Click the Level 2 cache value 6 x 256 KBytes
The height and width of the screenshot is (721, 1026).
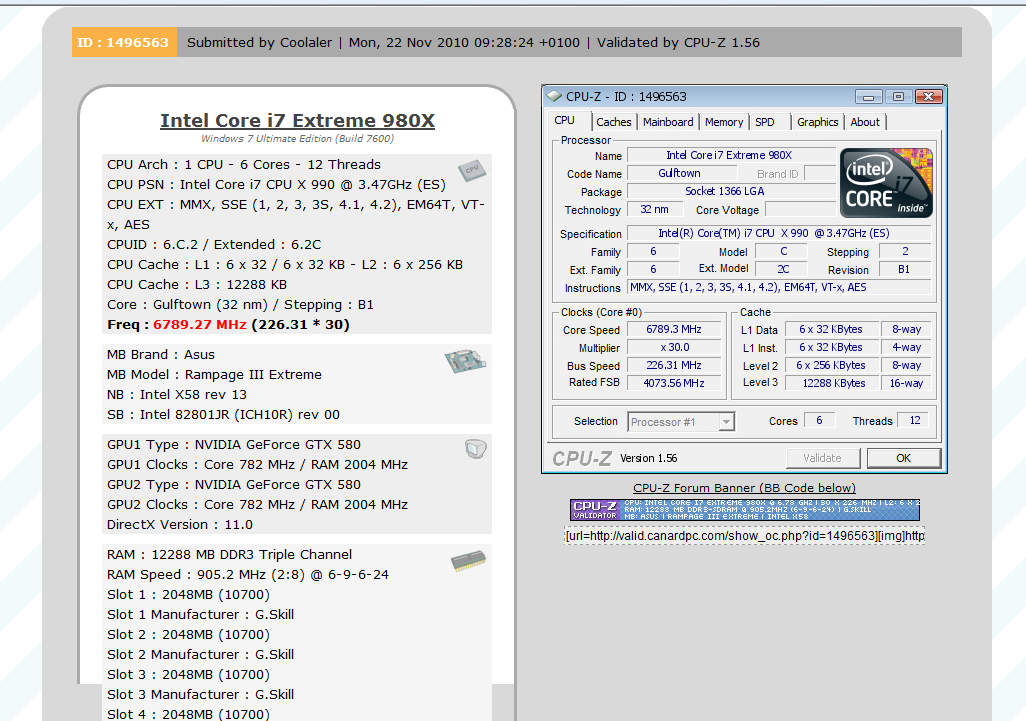(x=831, y=365)
